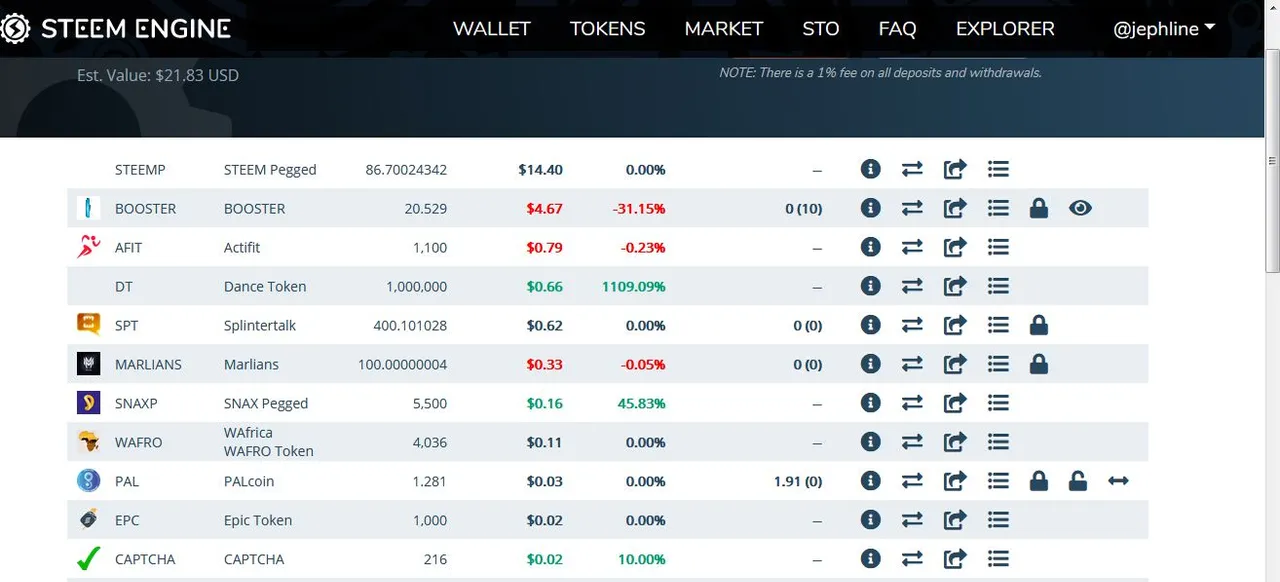The height and width of the screenshot is (582, 1280).
Task: Click lock stake icon in BOOSTER row
Action: pyautogui.click(x=1039, y=208)
